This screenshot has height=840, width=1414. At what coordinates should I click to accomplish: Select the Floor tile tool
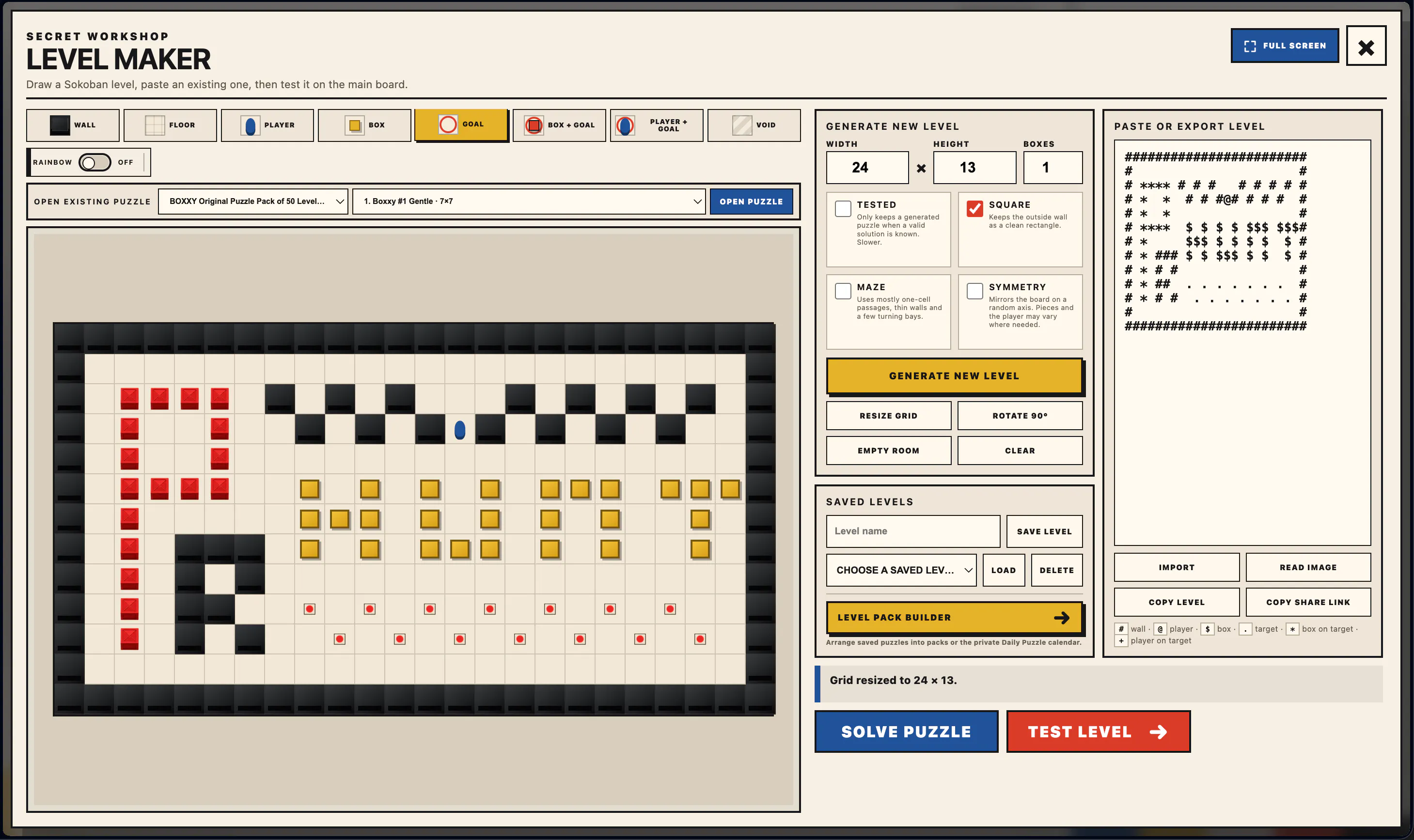coord(170,125)
